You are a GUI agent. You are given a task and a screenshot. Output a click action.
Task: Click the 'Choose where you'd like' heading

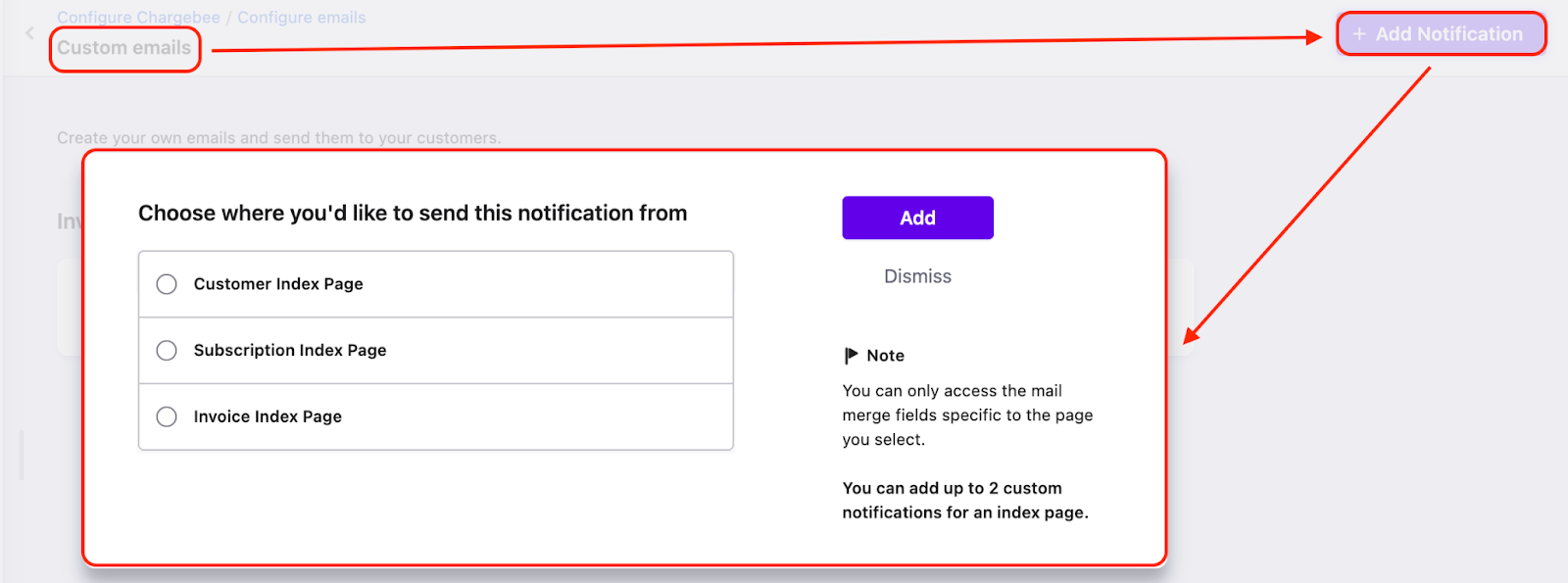pyautogui.click(x=413, y=214)
